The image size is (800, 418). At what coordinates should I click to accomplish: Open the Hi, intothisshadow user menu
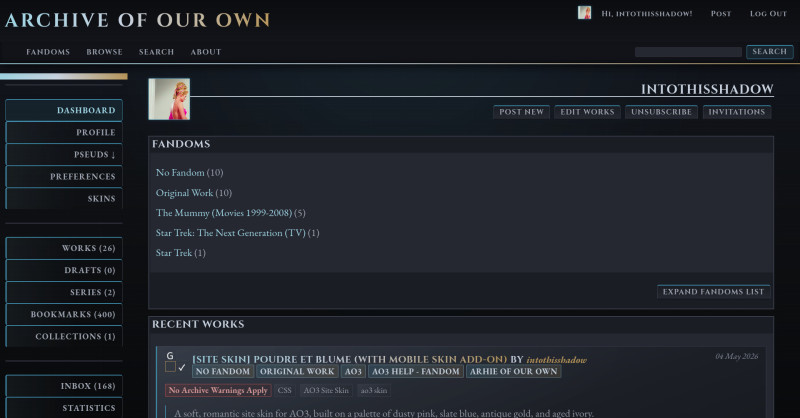click(646, 14)
